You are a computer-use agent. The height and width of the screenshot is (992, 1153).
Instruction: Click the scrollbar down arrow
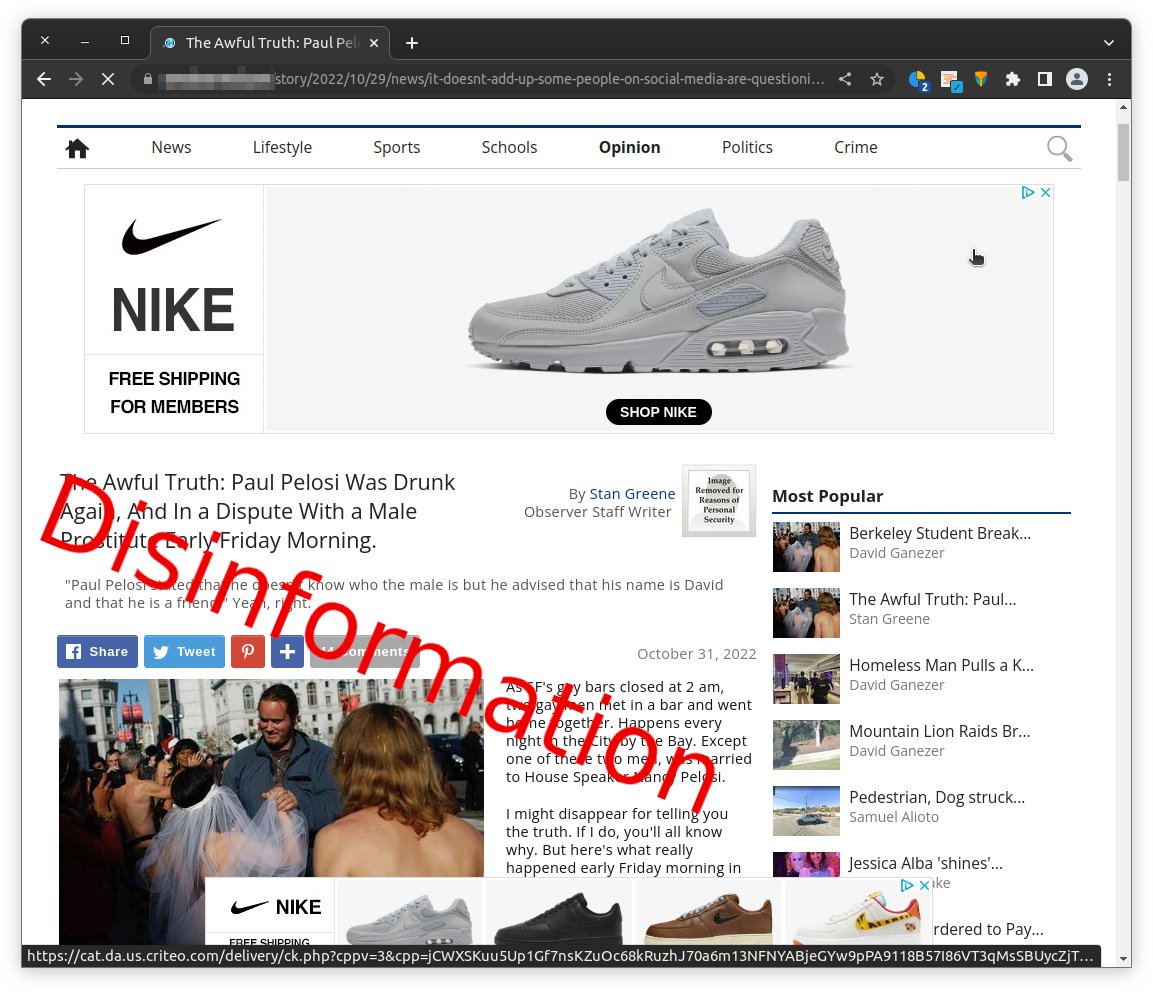[x=1123, y=958]
